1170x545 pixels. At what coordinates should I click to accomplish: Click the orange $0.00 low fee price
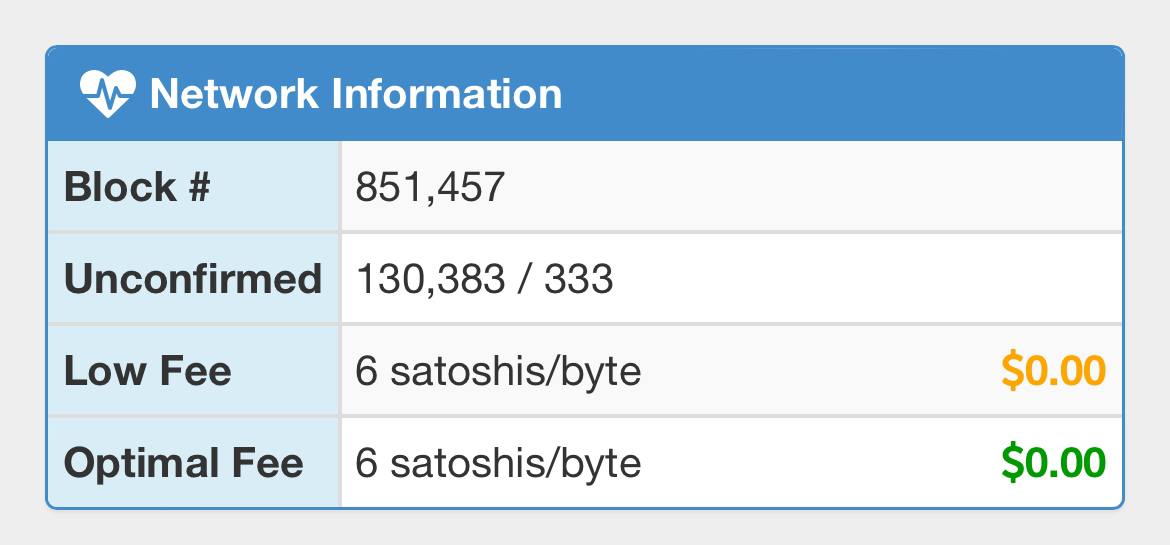click(1053, 371)
